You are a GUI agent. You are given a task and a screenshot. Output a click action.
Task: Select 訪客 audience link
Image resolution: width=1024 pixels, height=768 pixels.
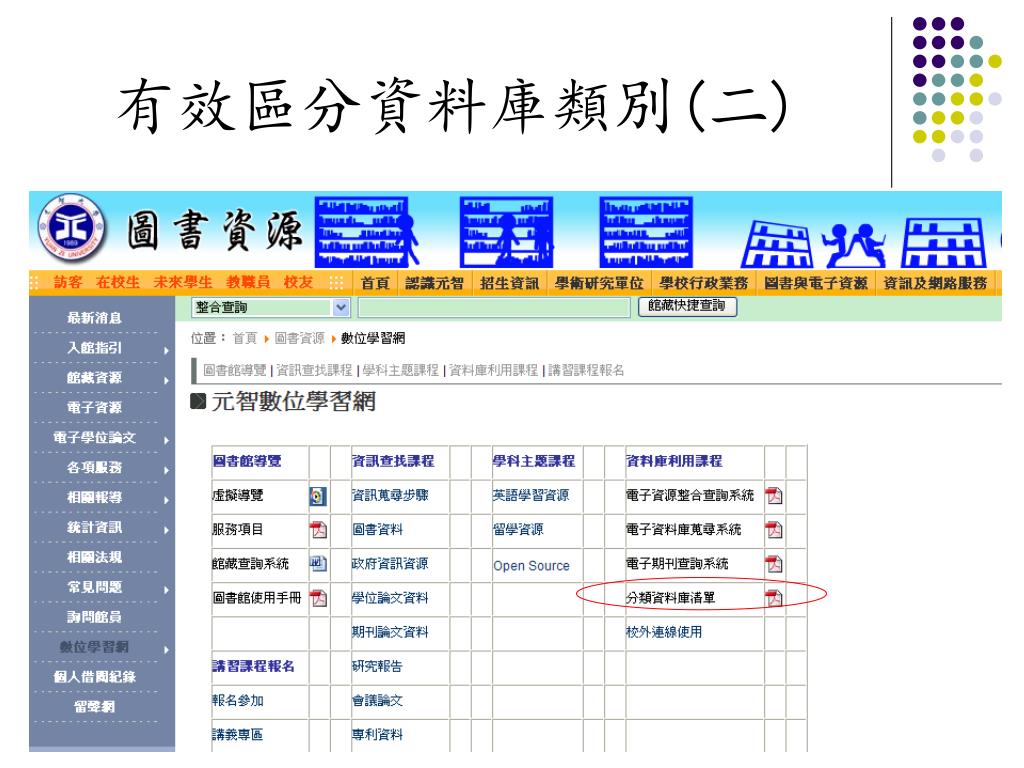coord(68,282)
